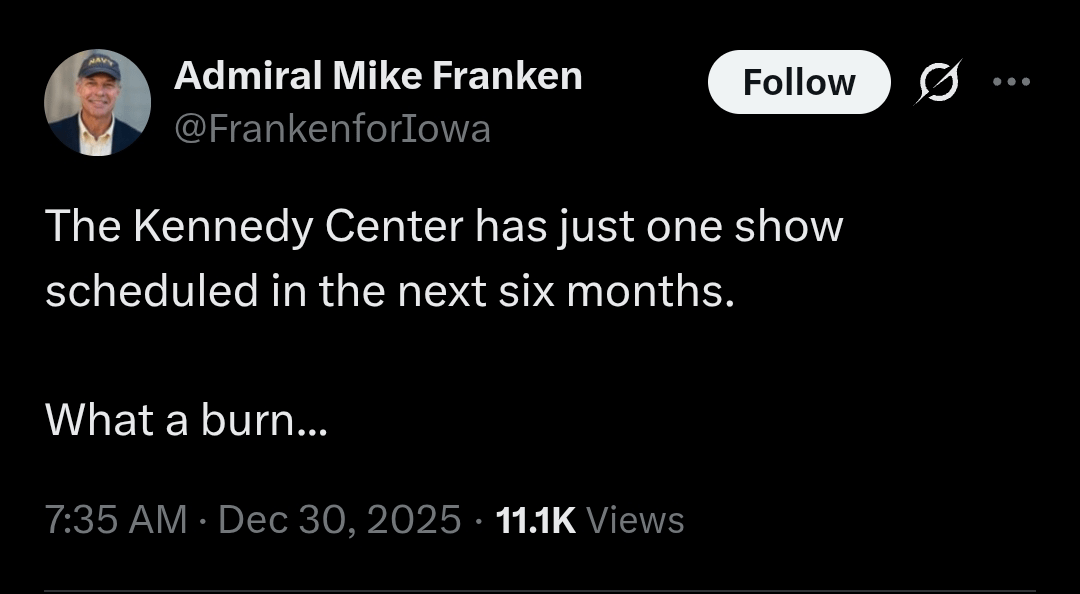Open Grok explanation for this post
Screen dimensions: 1080x594
(940, 81)
